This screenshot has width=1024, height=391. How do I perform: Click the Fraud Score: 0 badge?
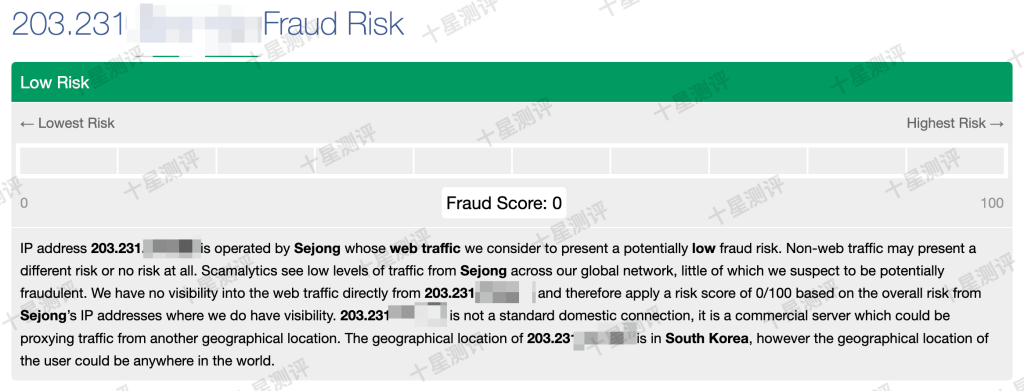click(504, 203)
